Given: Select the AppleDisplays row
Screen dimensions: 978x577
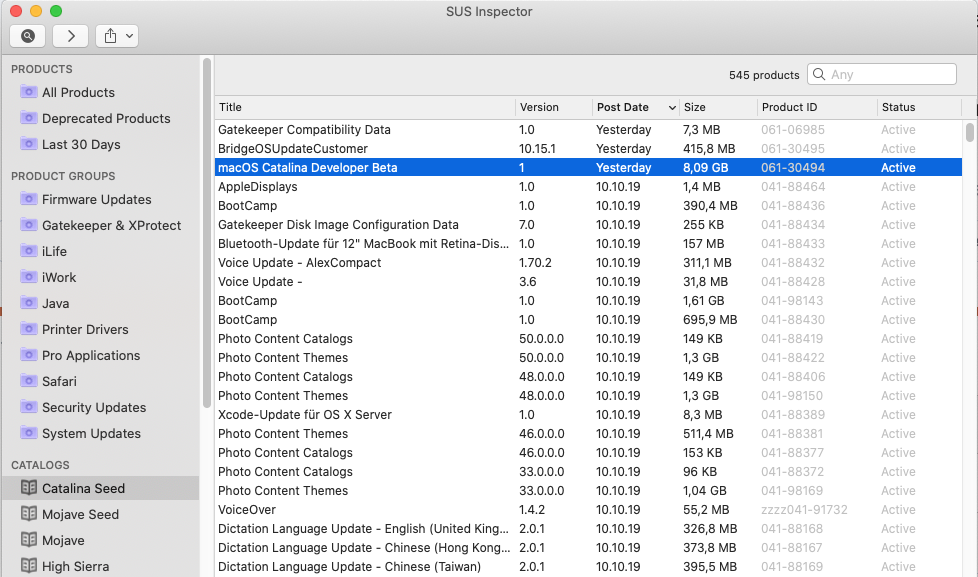Looking at the screenshot, I should tap(588, 187).
